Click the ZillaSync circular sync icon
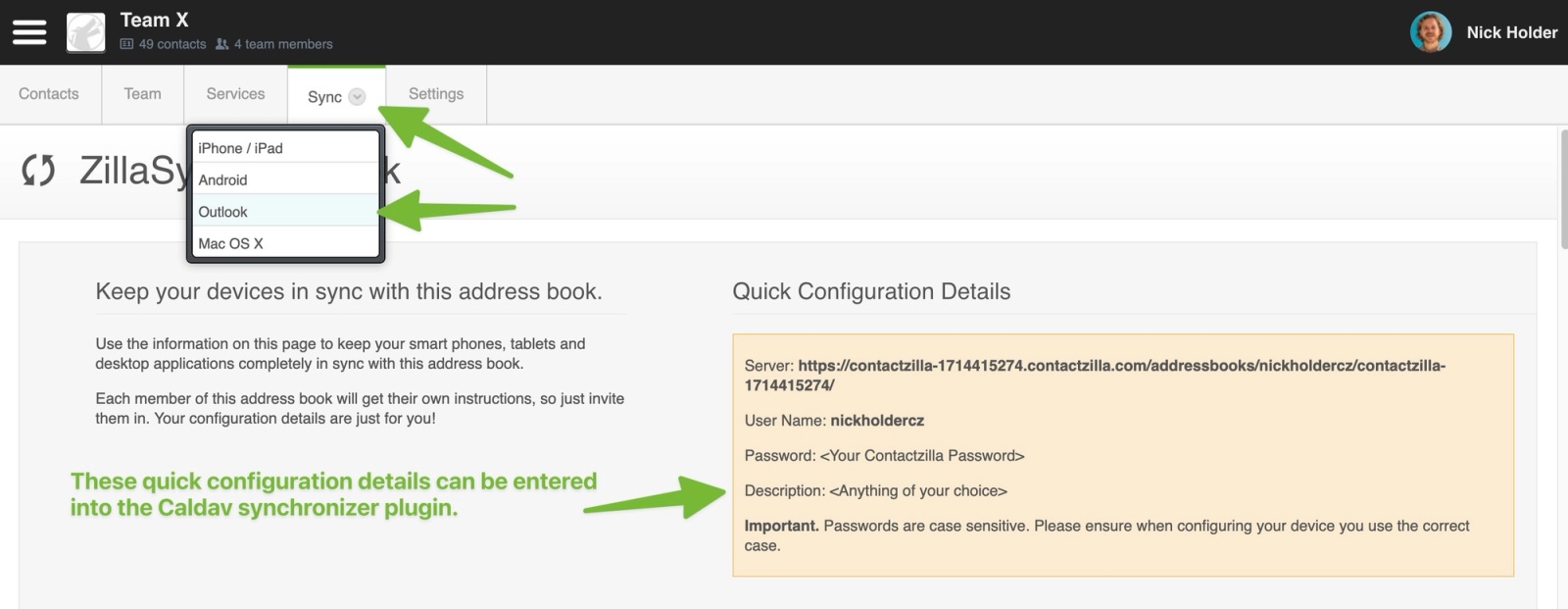 [x=38, y=172]
